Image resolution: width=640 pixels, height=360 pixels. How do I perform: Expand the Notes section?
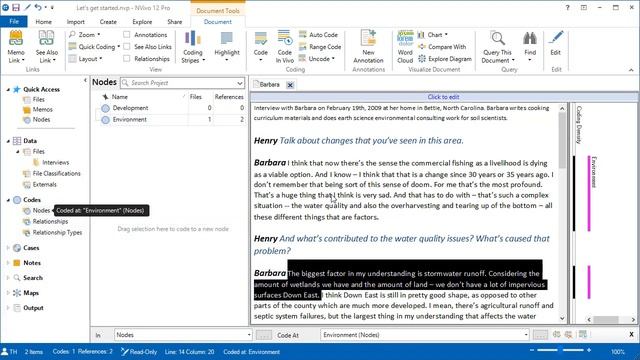click(8, 263)
